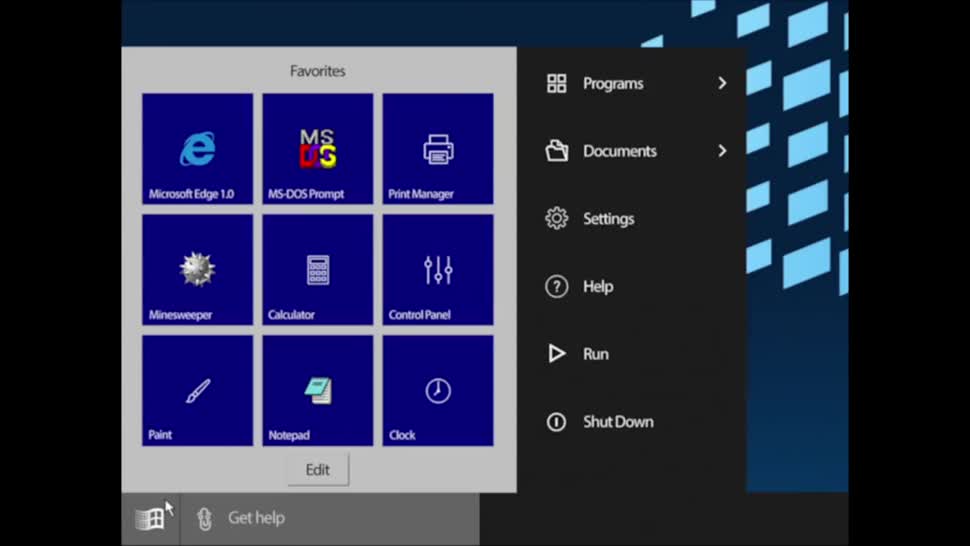The image size is (970, 546).
Task: Click the Windows Start button on taskbar
Action: [150, 519]
